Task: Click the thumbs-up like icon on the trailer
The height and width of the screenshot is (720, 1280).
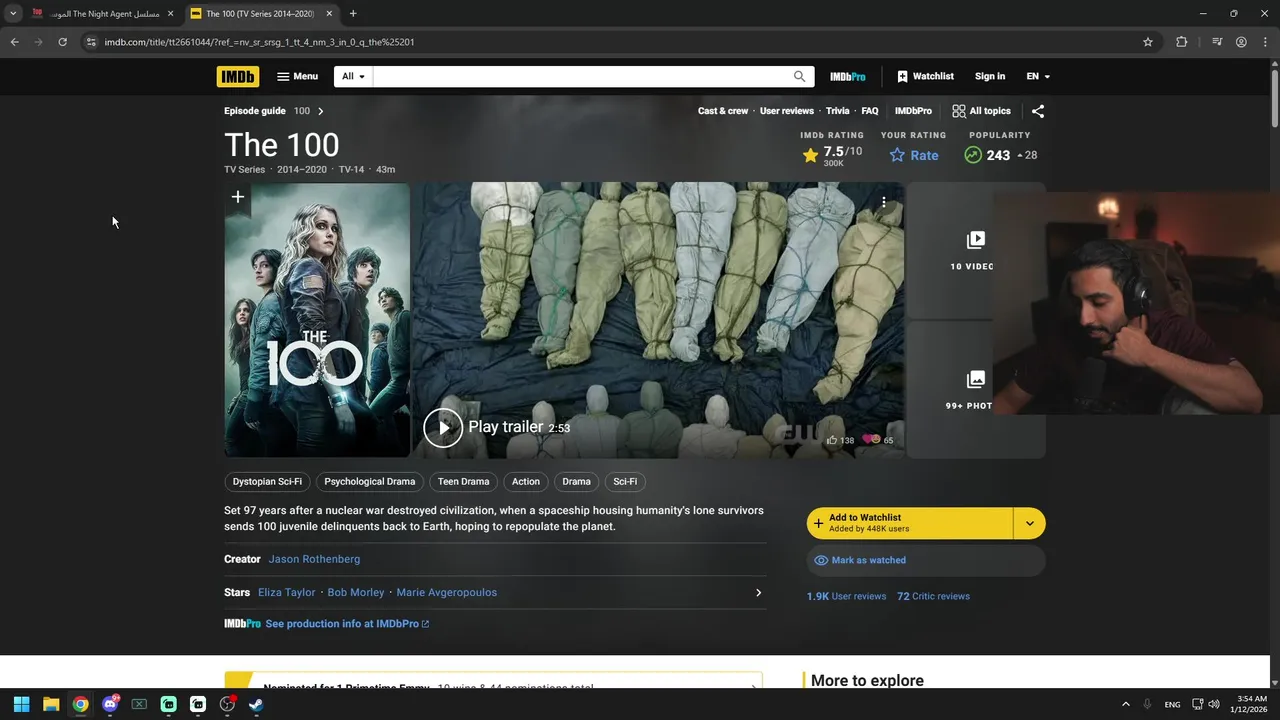Action: 832,440
